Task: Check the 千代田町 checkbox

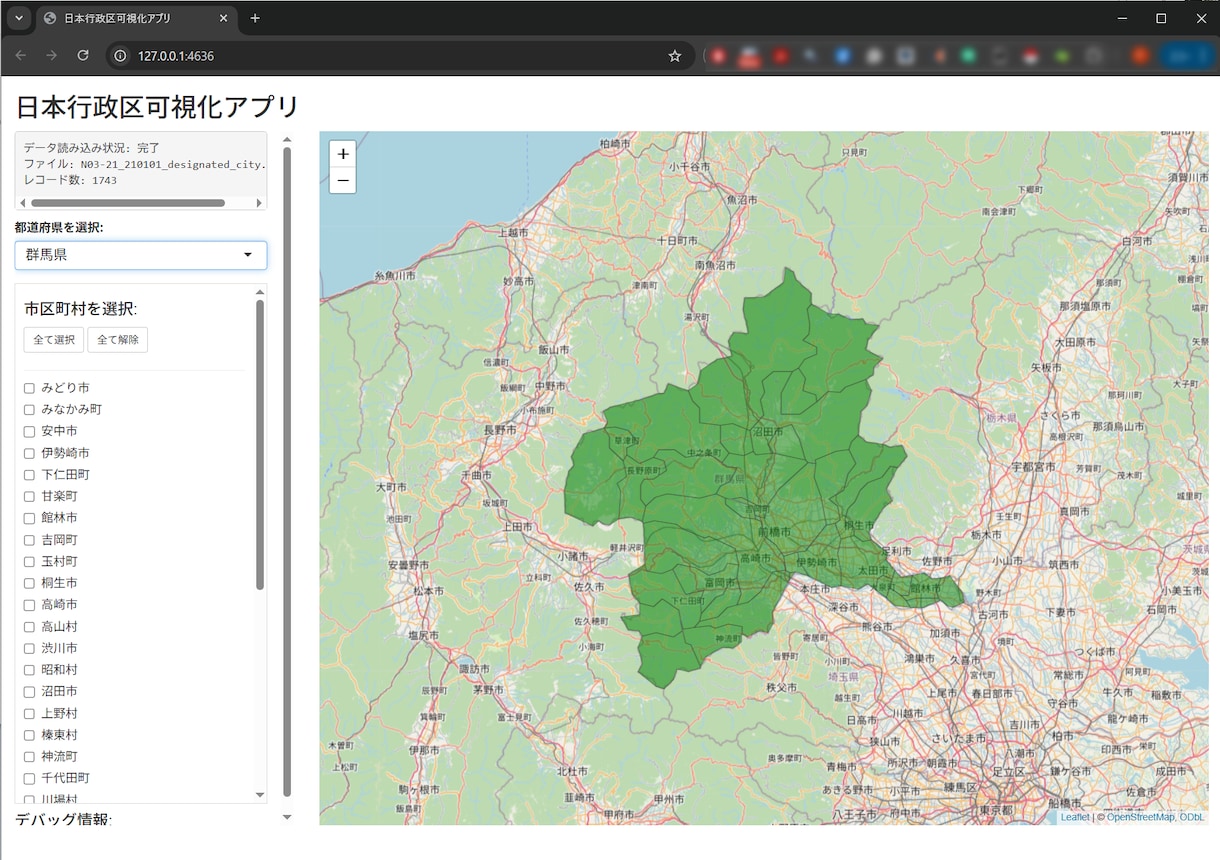Action: tap(30, 778)
